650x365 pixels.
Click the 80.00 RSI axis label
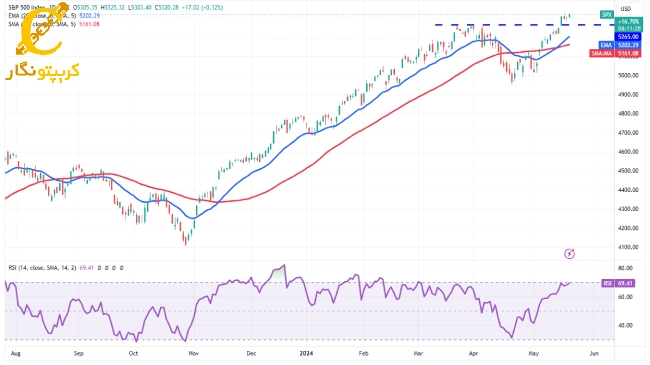625,268
